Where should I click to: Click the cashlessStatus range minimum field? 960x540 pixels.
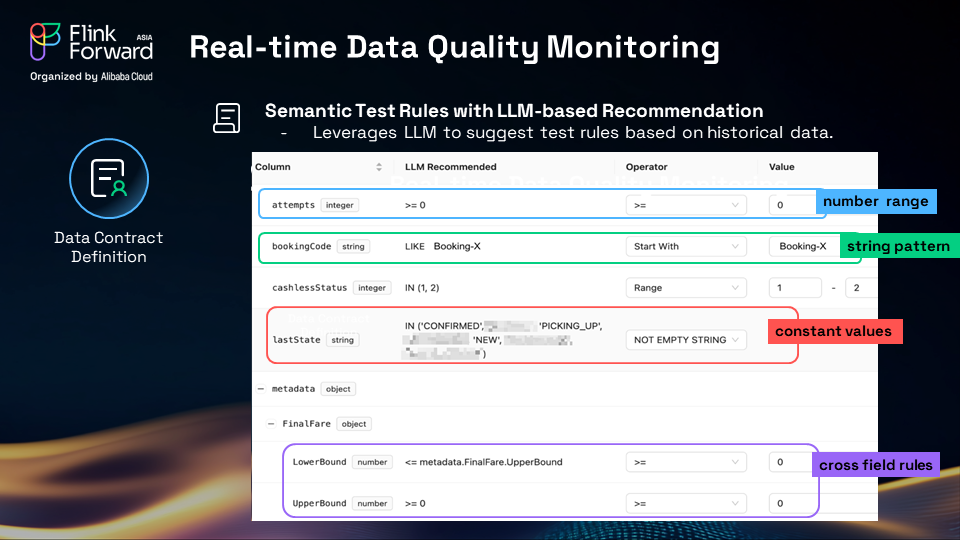[795, 288]
